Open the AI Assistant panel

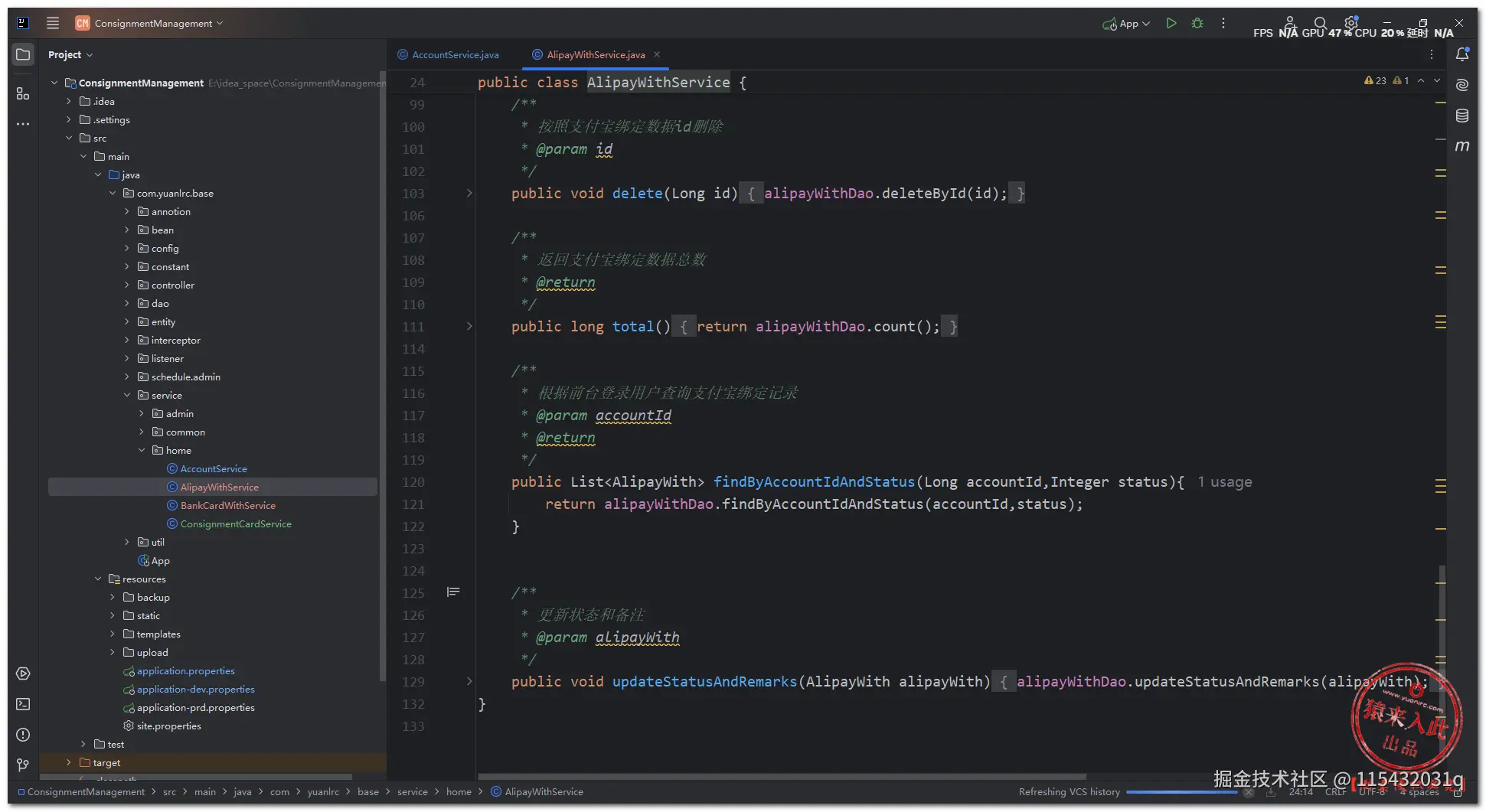tap(1462, 85)
